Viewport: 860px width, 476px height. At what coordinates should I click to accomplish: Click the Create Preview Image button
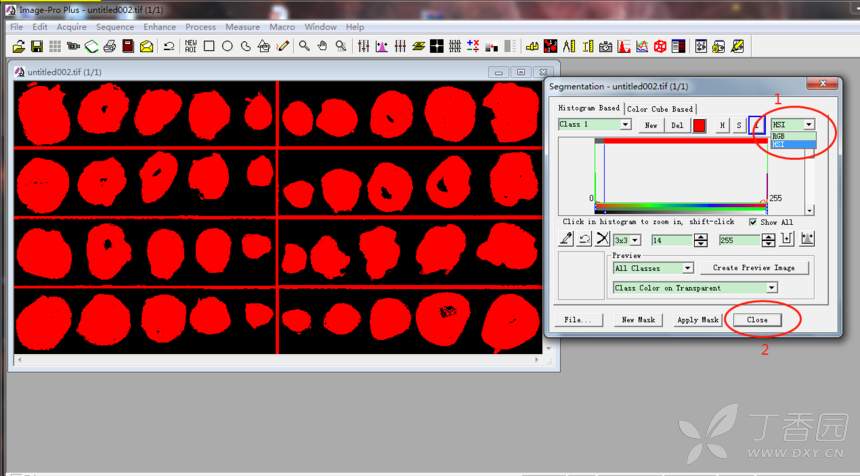754,268
